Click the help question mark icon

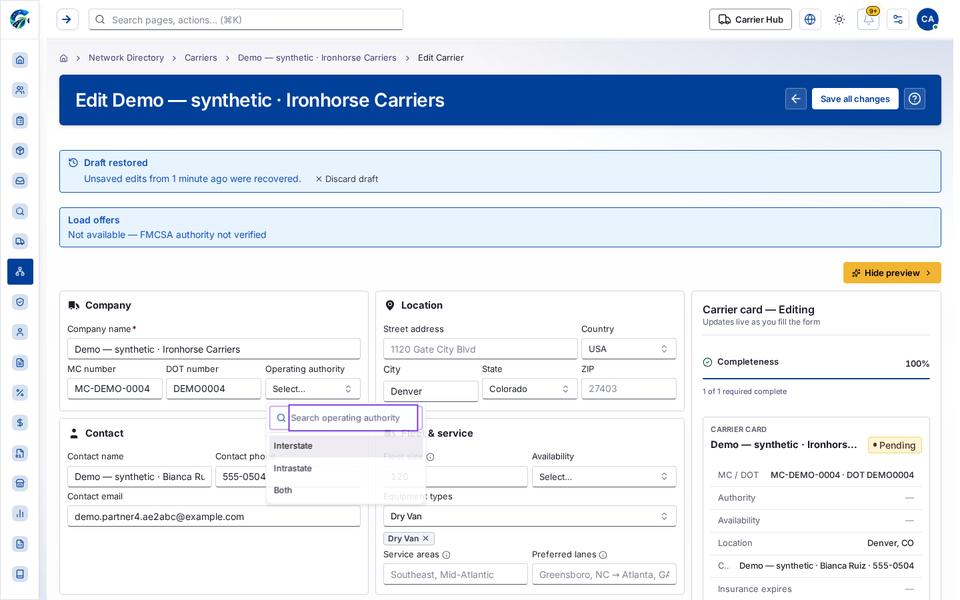[915, 99]
